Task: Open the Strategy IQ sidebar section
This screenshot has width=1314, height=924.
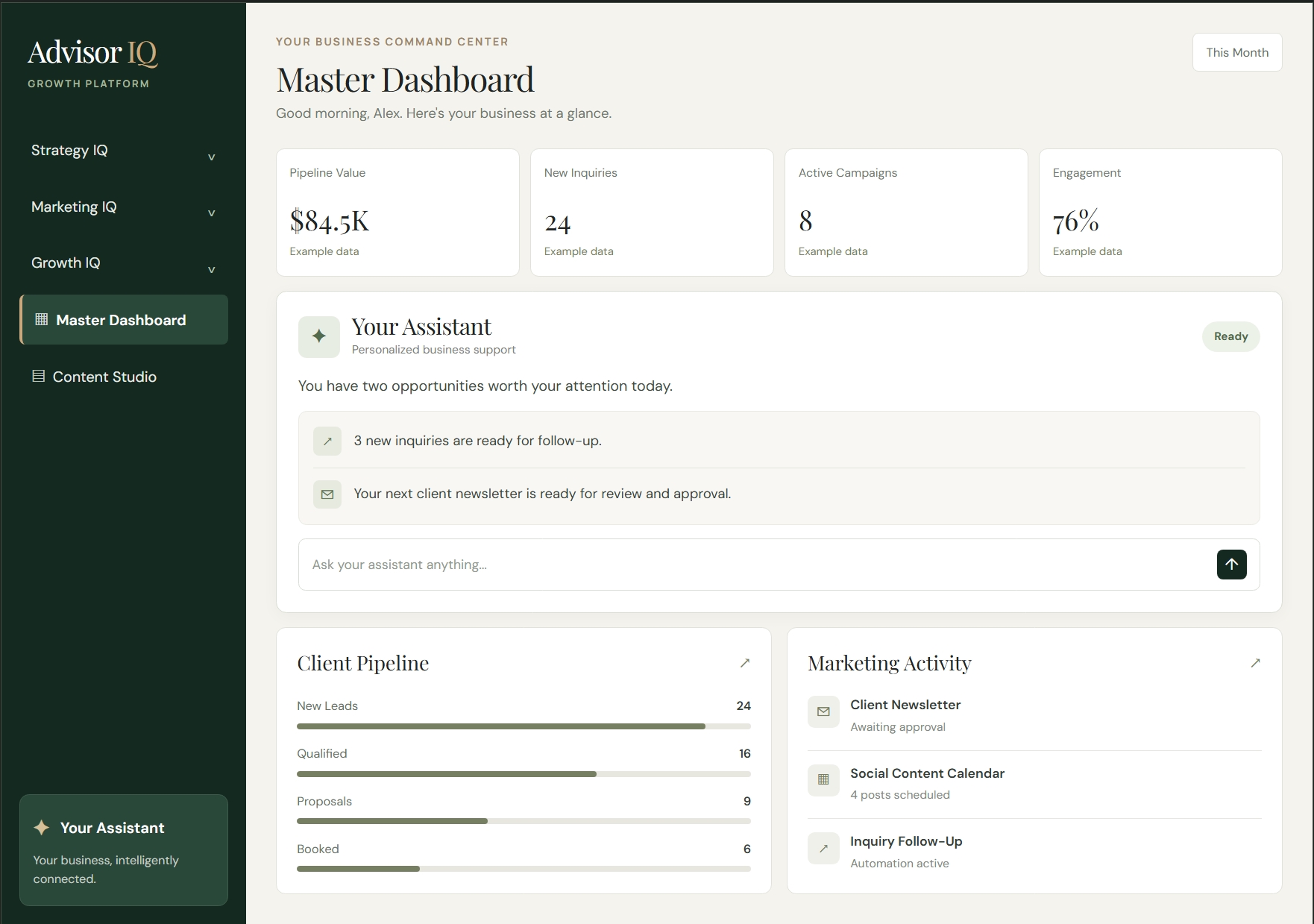Action: 123,151
